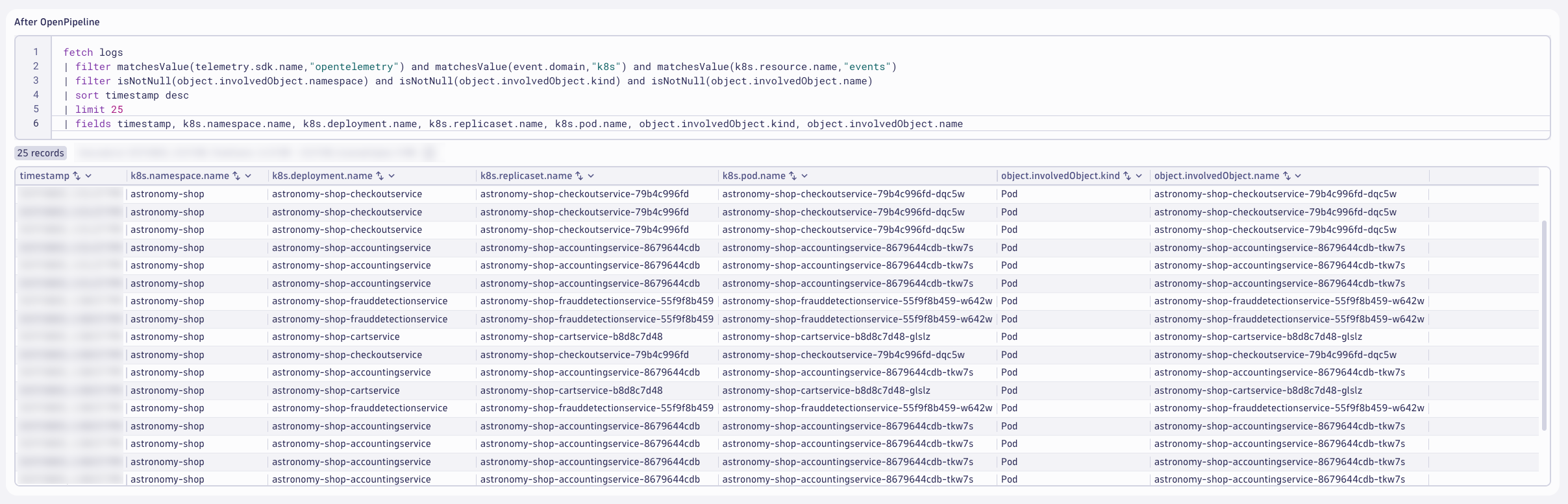This screenshot has width=1568, height=504.
Task: Sort by k8s.namespace.name column icon
Action: click(x=236, y=176)
